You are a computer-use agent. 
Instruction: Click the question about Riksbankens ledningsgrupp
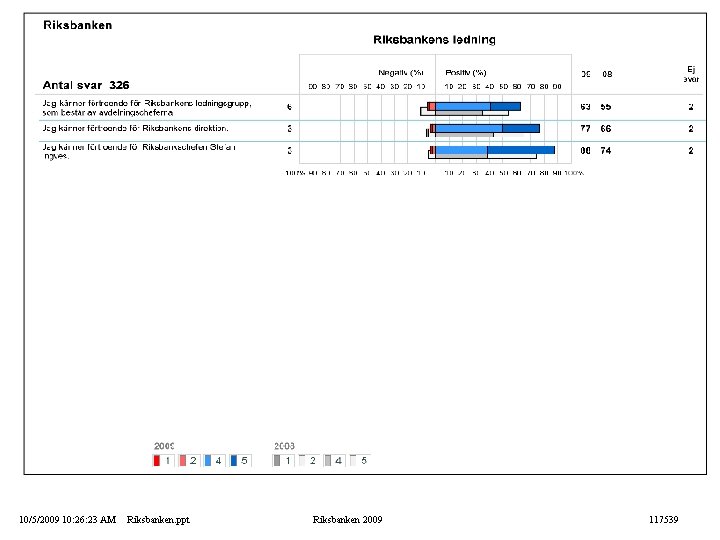(147, 108)
